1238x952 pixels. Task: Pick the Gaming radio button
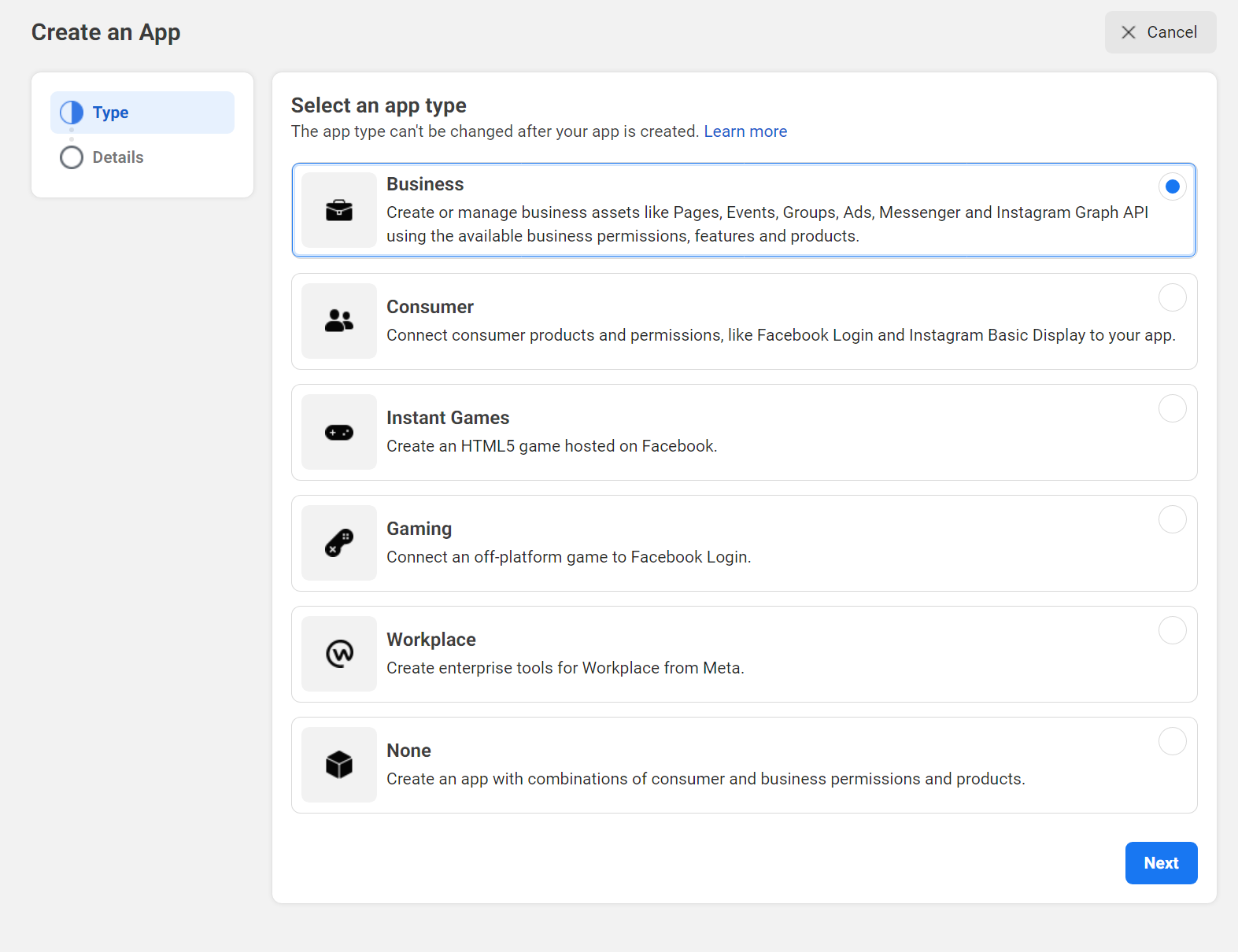(1172, 519)
